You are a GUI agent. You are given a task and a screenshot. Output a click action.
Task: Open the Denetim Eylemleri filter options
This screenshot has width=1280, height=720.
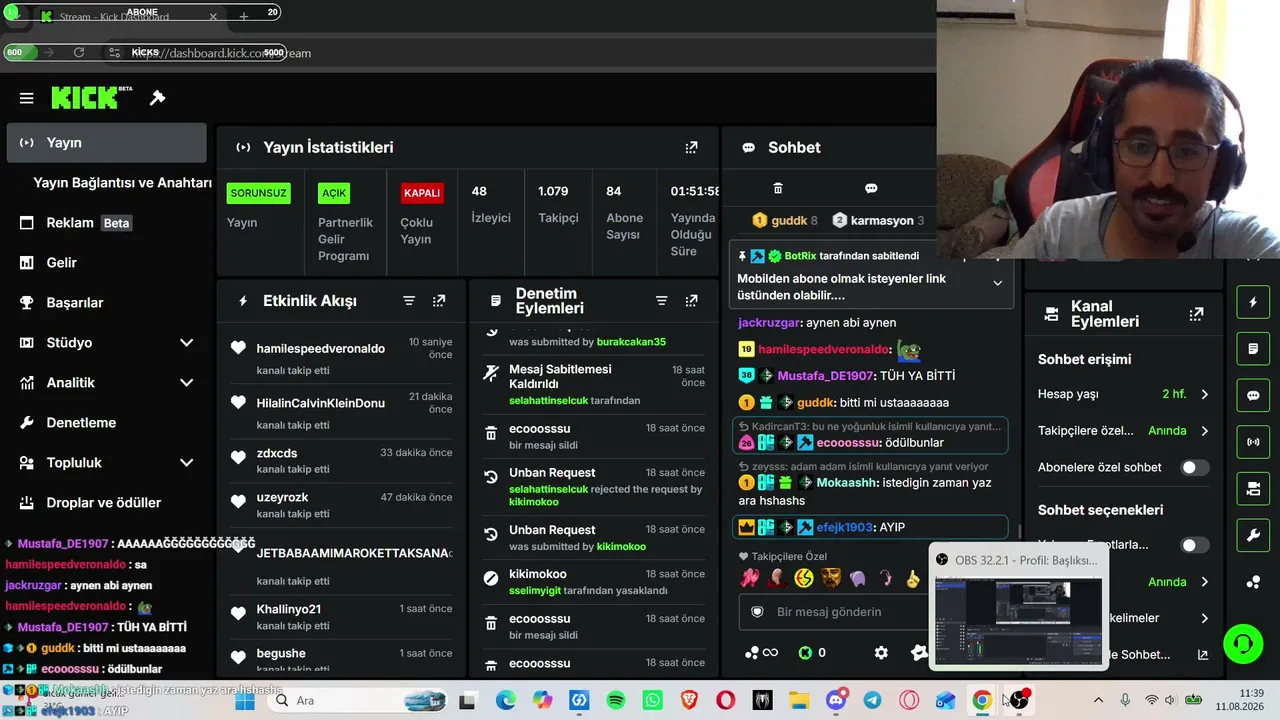point(661,301)
